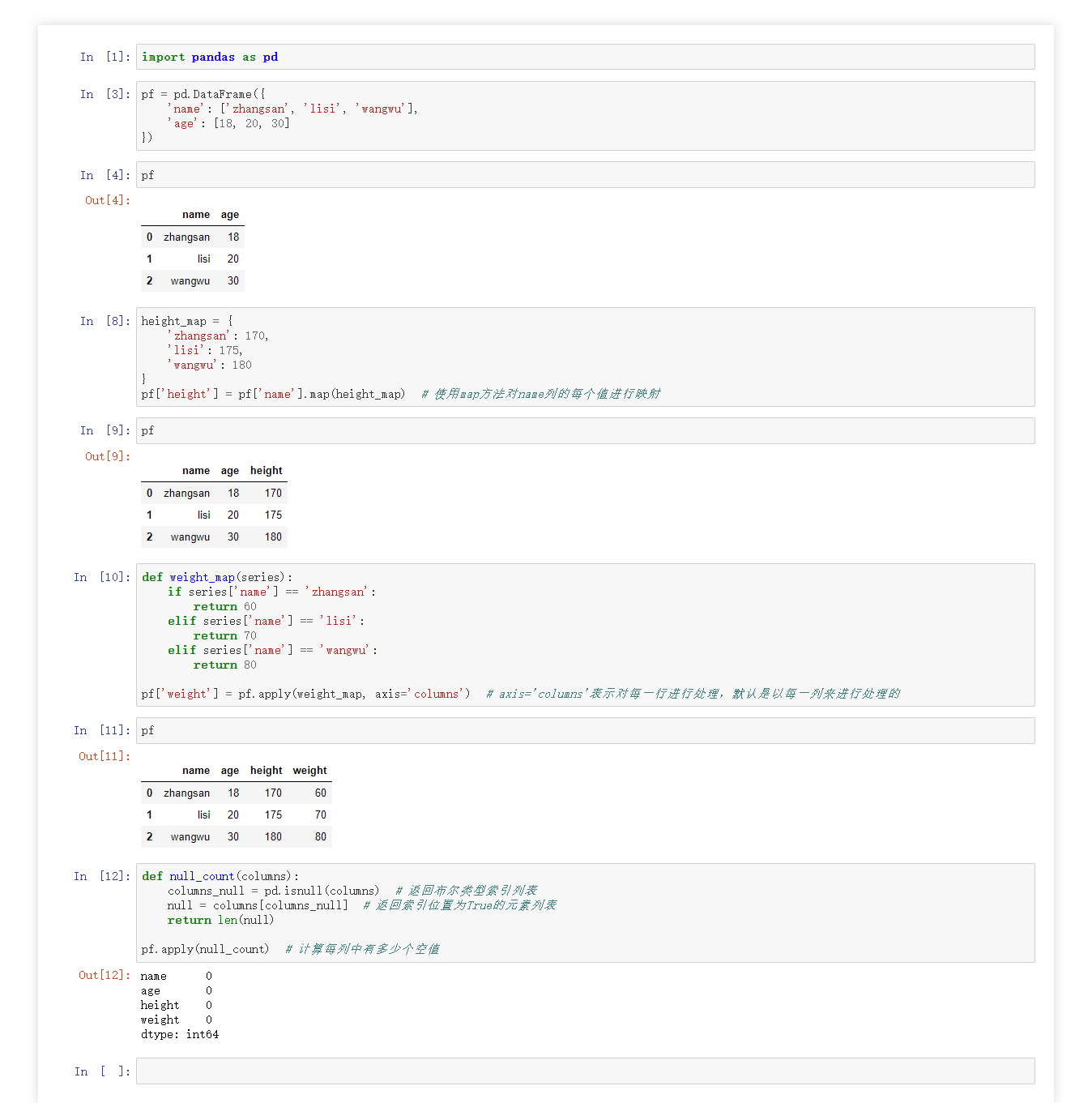Click the Out[4] output prompt
Image resolution: width=1092 pixels, height=1103 pixels.
click(107, 200)
